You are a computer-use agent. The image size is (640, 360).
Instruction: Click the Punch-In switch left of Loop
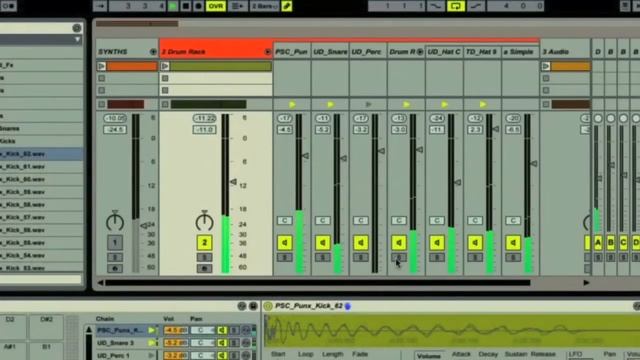[436, 6]
